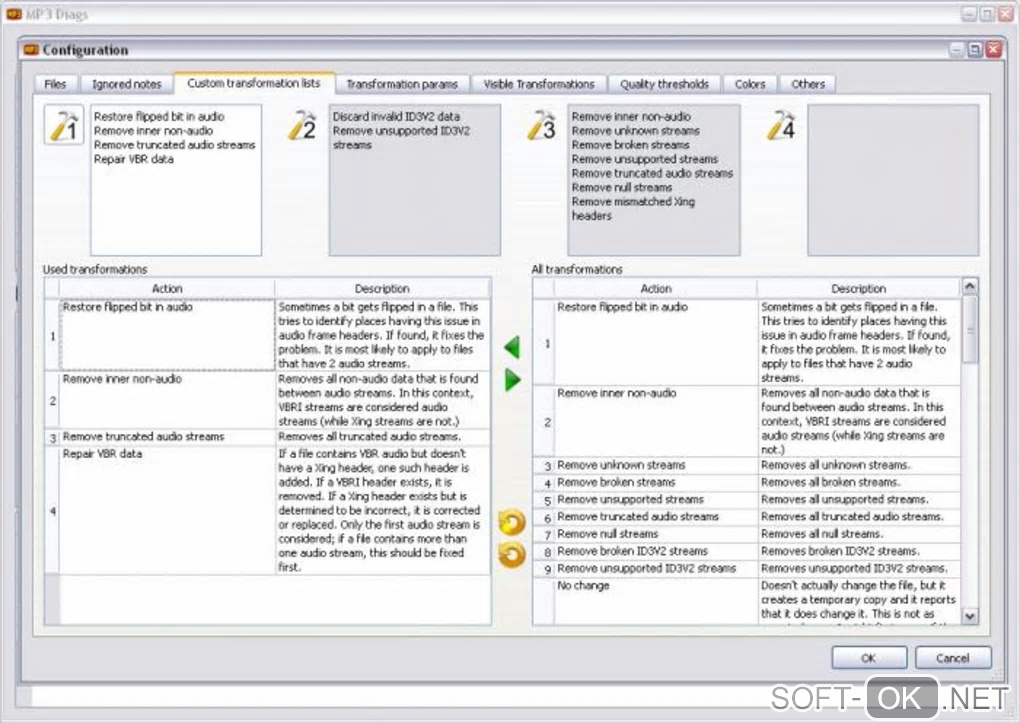Click row number 4 header in Used transformations

pos(53,511)
